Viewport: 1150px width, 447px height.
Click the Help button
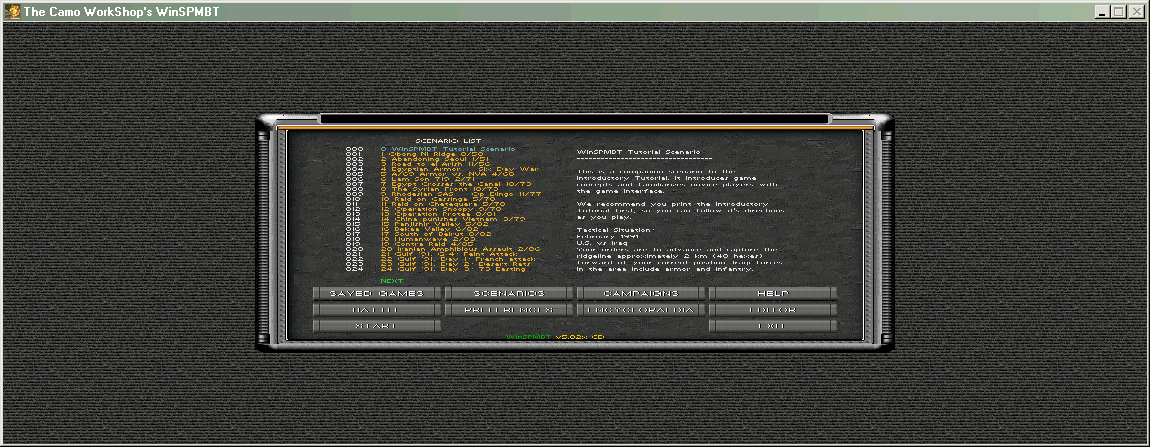point(772,293)
